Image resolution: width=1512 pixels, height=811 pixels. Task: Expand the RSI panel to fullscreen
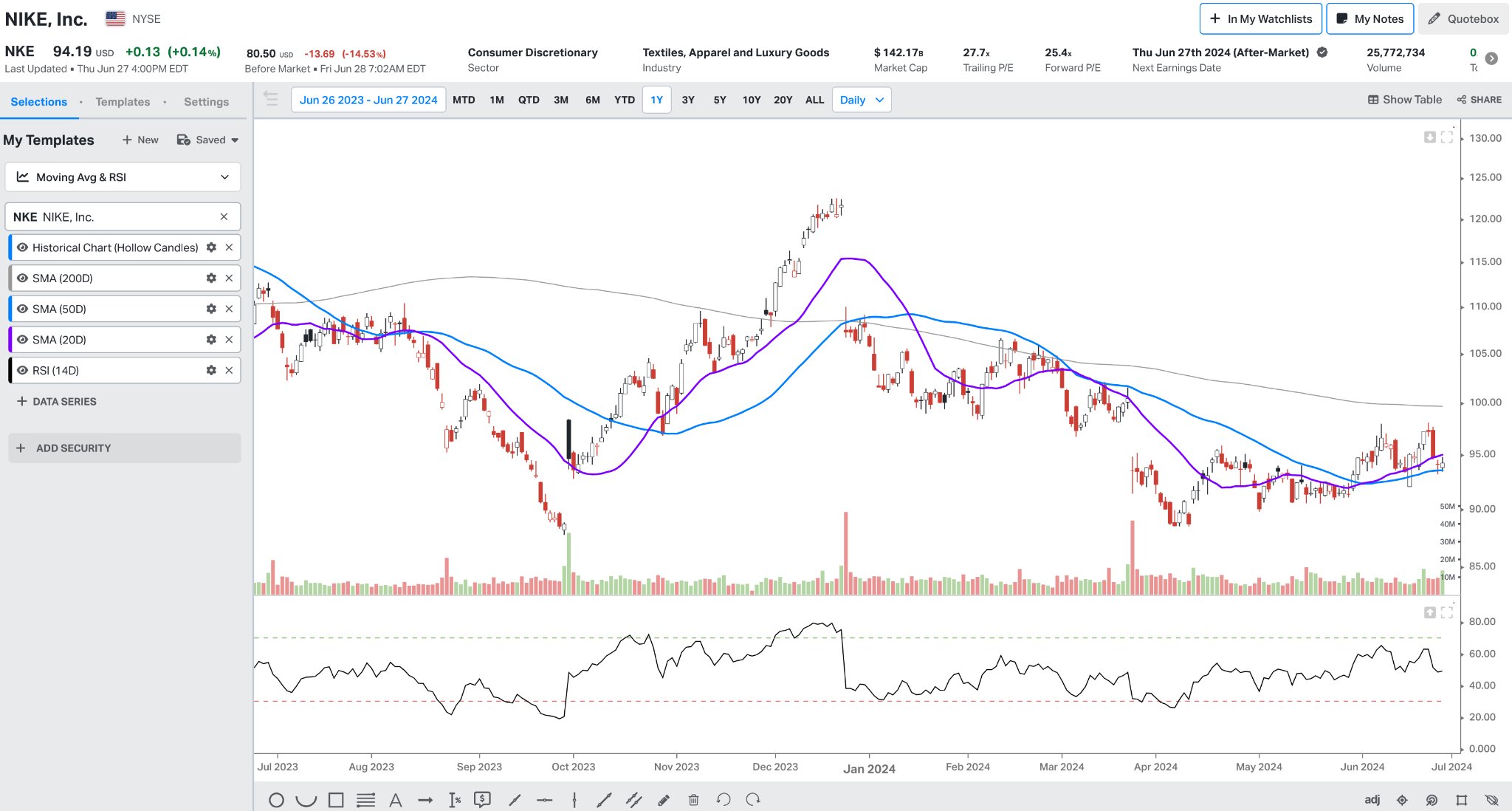click(1447, 612)
